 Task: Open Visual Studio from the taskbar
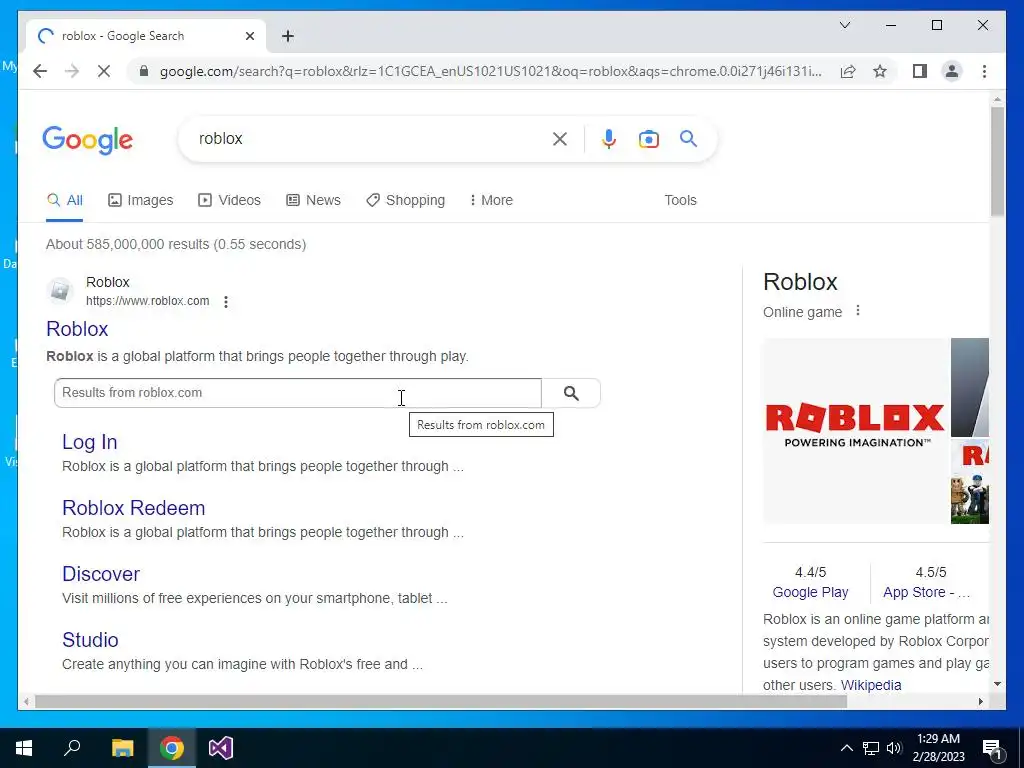pyautogui.click(x=221, y=748)
